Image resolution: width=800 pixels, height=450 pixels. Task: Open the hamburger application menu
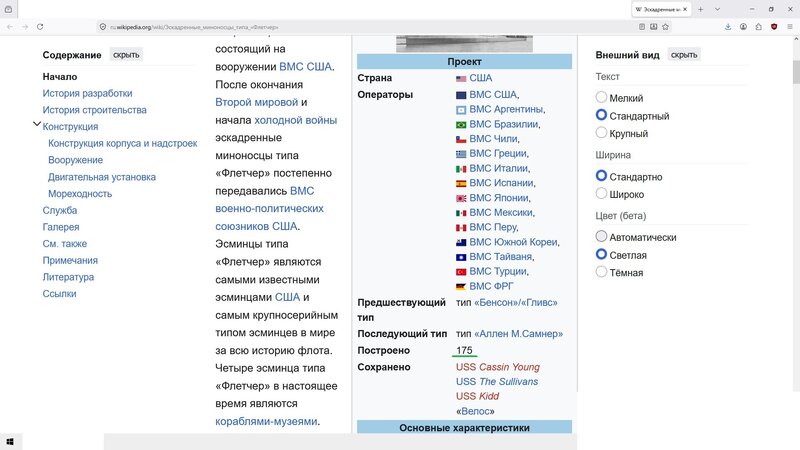(x=790, y=27)
